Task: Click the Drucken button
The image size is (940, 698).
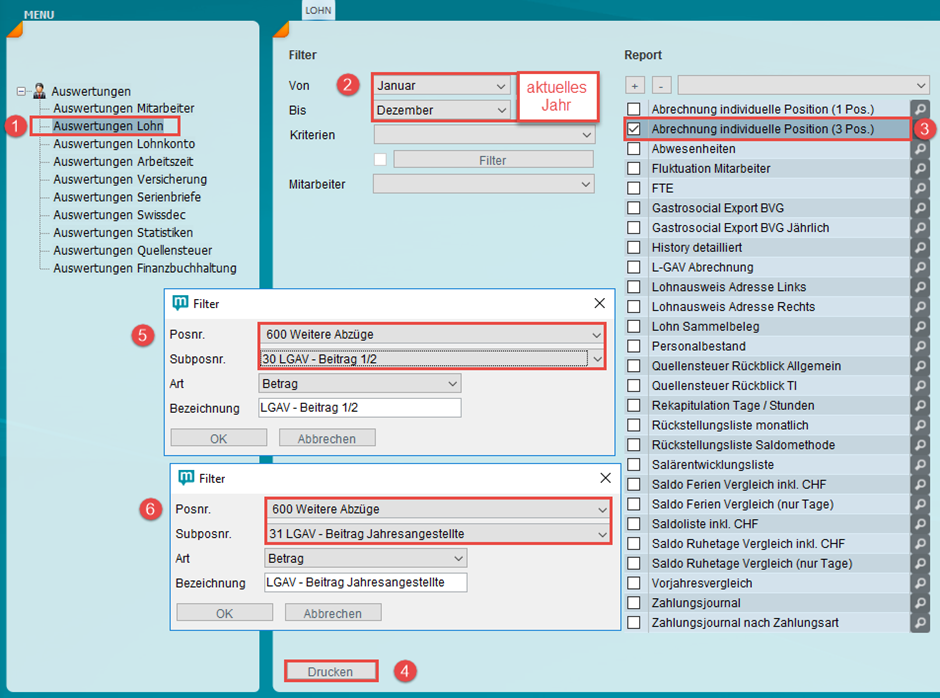Action: 330,672
